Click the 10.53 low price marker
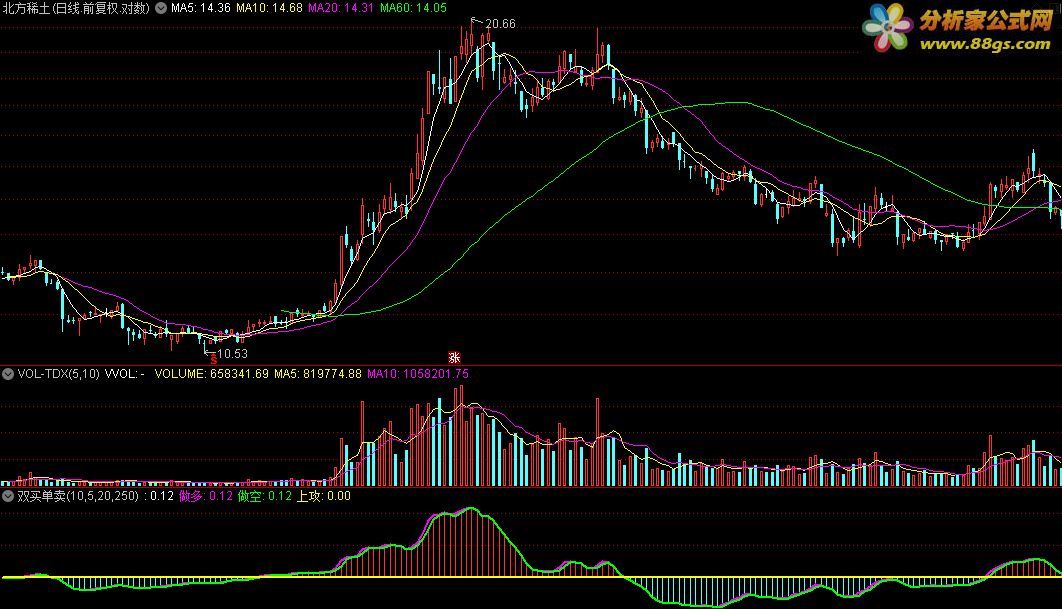This screenshot has height=609, width=1062. point(232,354)
